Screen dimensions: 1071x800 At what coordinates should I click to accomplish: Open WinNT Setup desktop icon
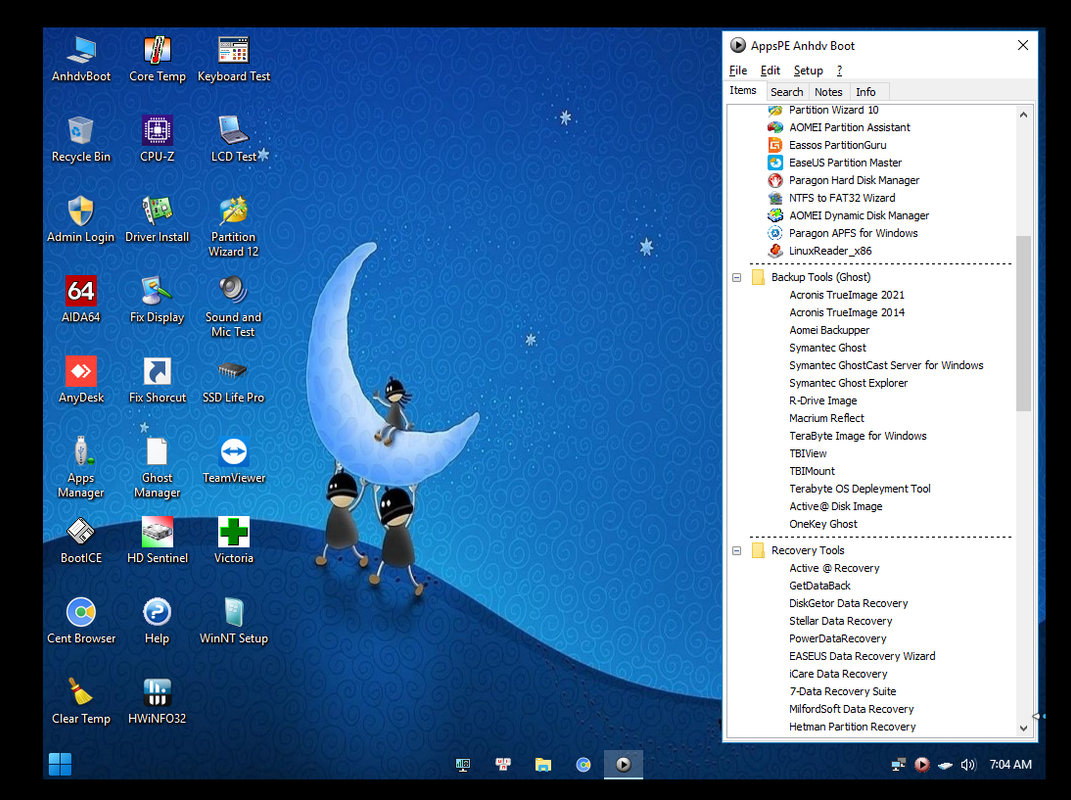[234, 620]
